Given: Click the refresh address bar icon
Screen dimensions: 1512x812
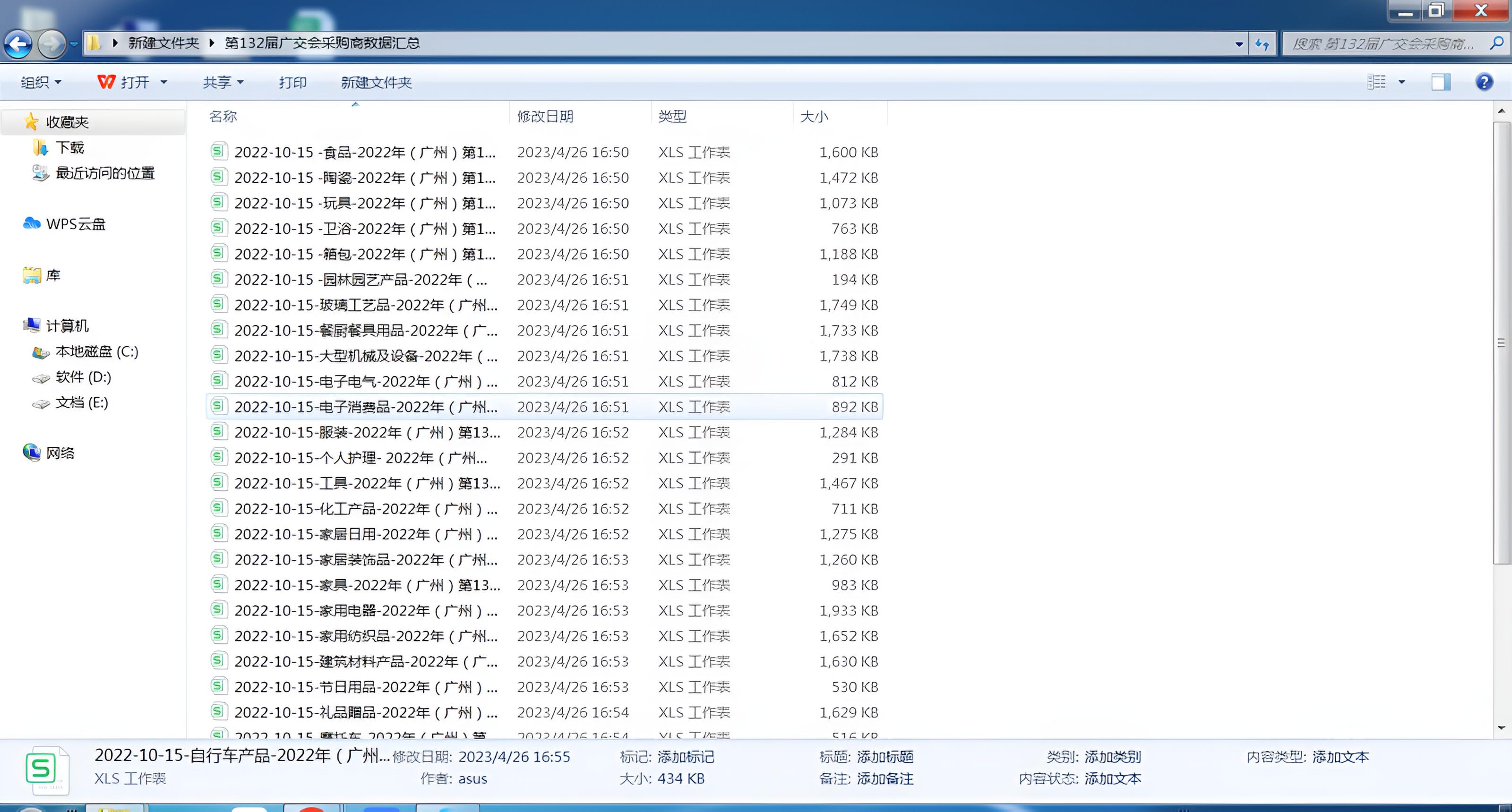Looking at the screenshot, I should click(x=1262, y=43).
